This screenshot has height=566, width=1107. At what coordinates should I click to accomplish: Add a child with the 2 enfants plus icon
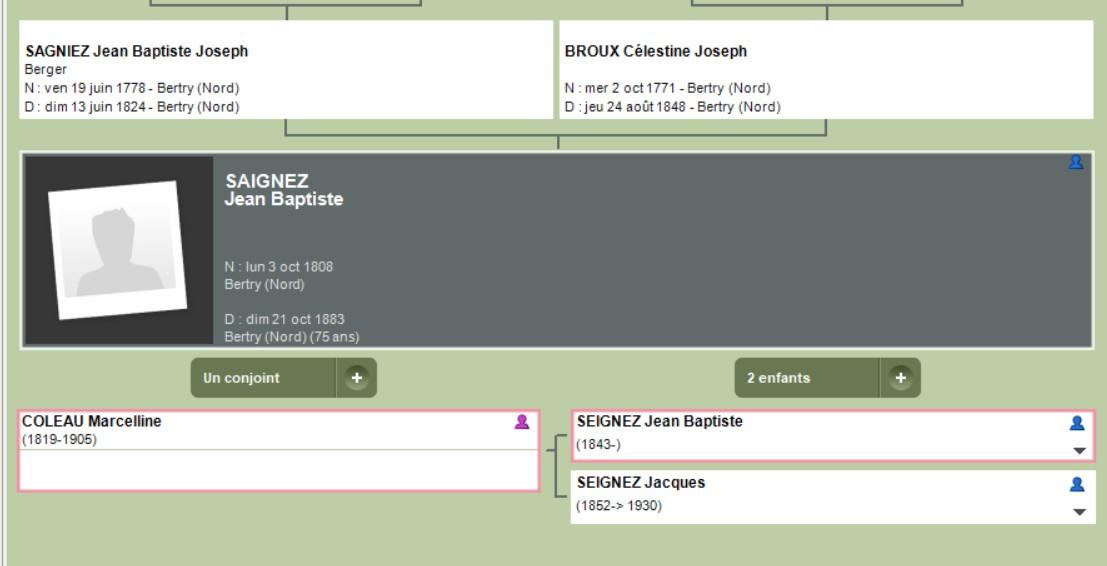[900, 378]
